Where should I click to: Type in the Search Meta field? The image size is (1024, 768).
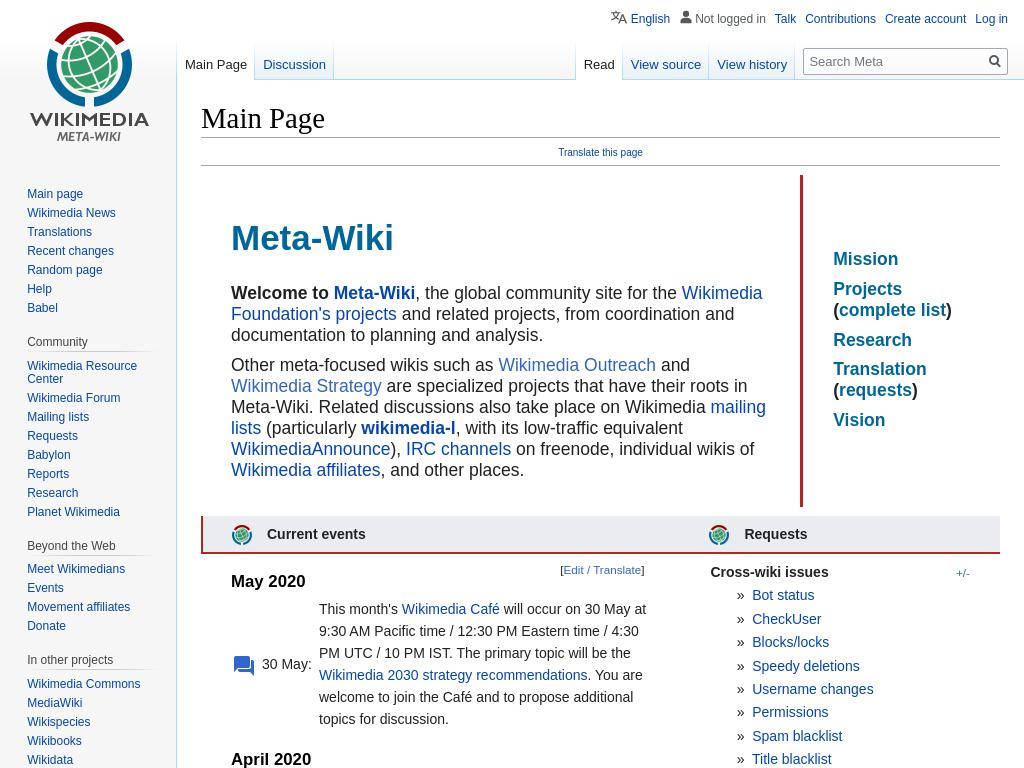tap(893, 62)
